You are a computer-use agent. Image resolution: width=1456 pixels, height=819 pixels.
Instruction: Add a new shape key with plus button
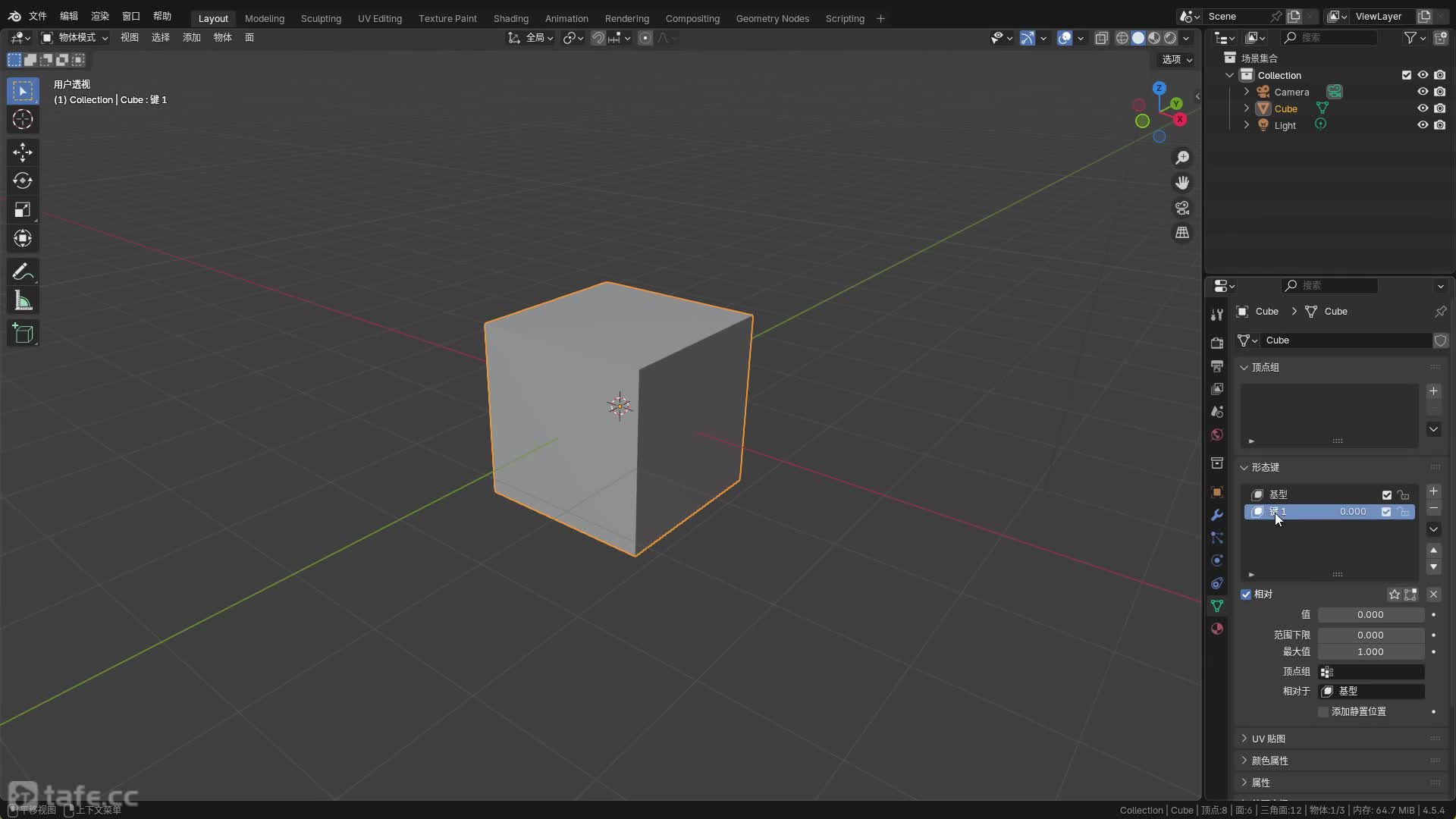coord(1433,491)
